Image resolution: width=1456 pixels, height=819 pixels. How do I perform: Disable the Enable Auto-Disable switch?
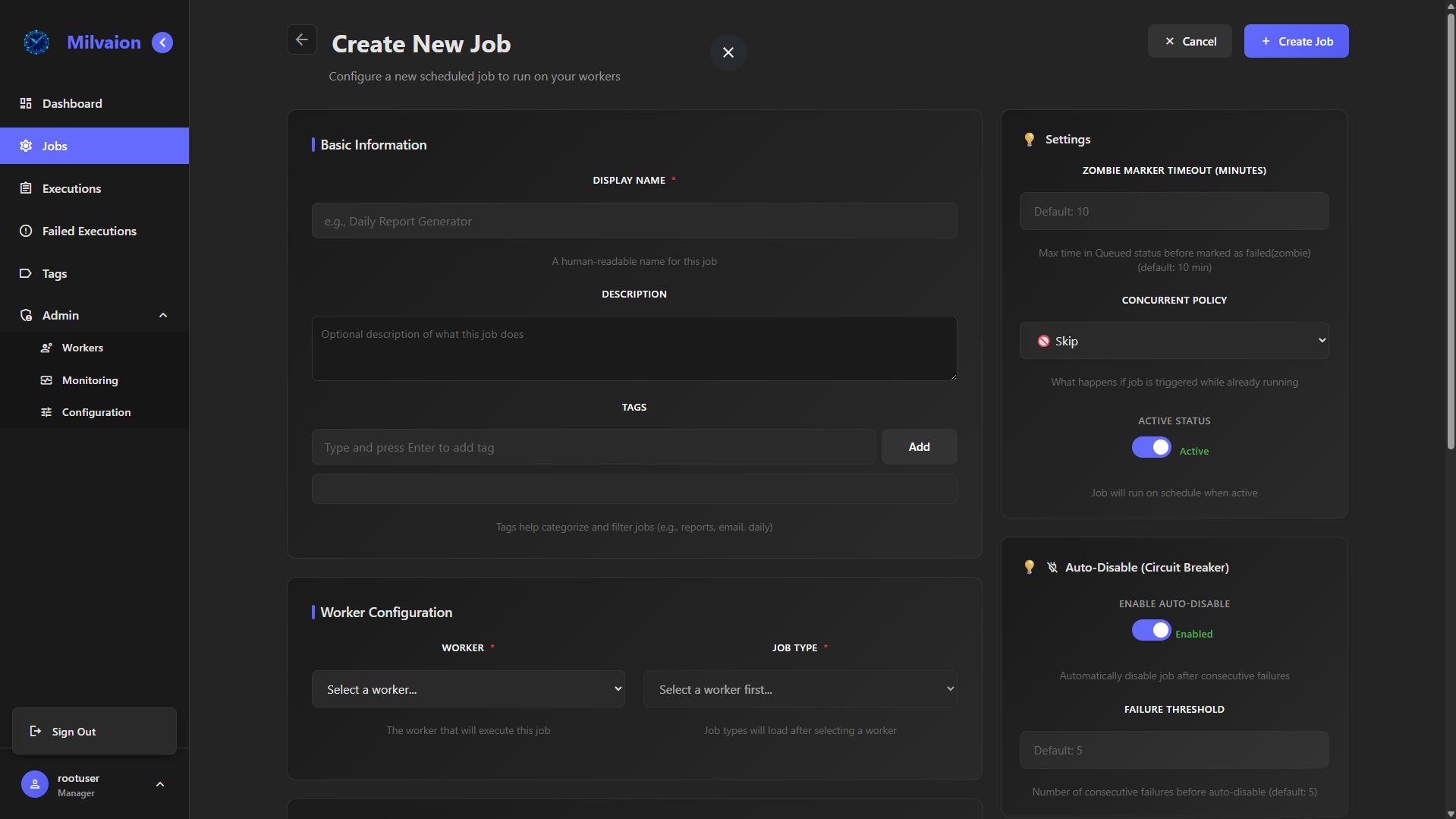coord(1150,630)
